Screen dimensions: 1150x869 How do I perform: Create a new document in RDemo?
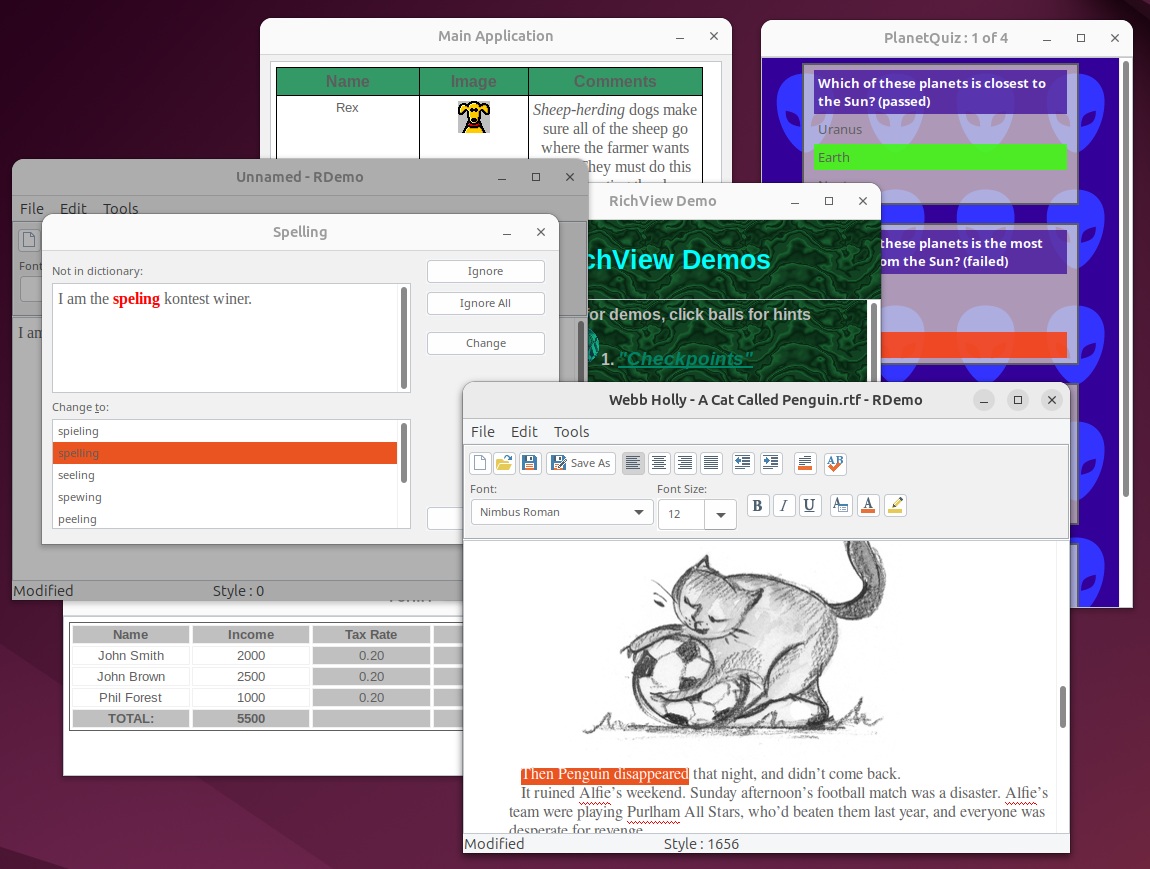tap(479, 463)
